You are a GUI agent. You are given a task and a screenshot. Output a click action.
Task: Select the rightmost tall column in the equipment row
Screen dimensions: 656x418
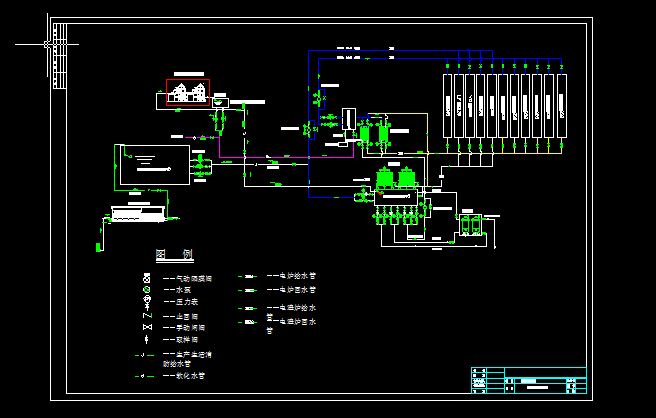562,106
